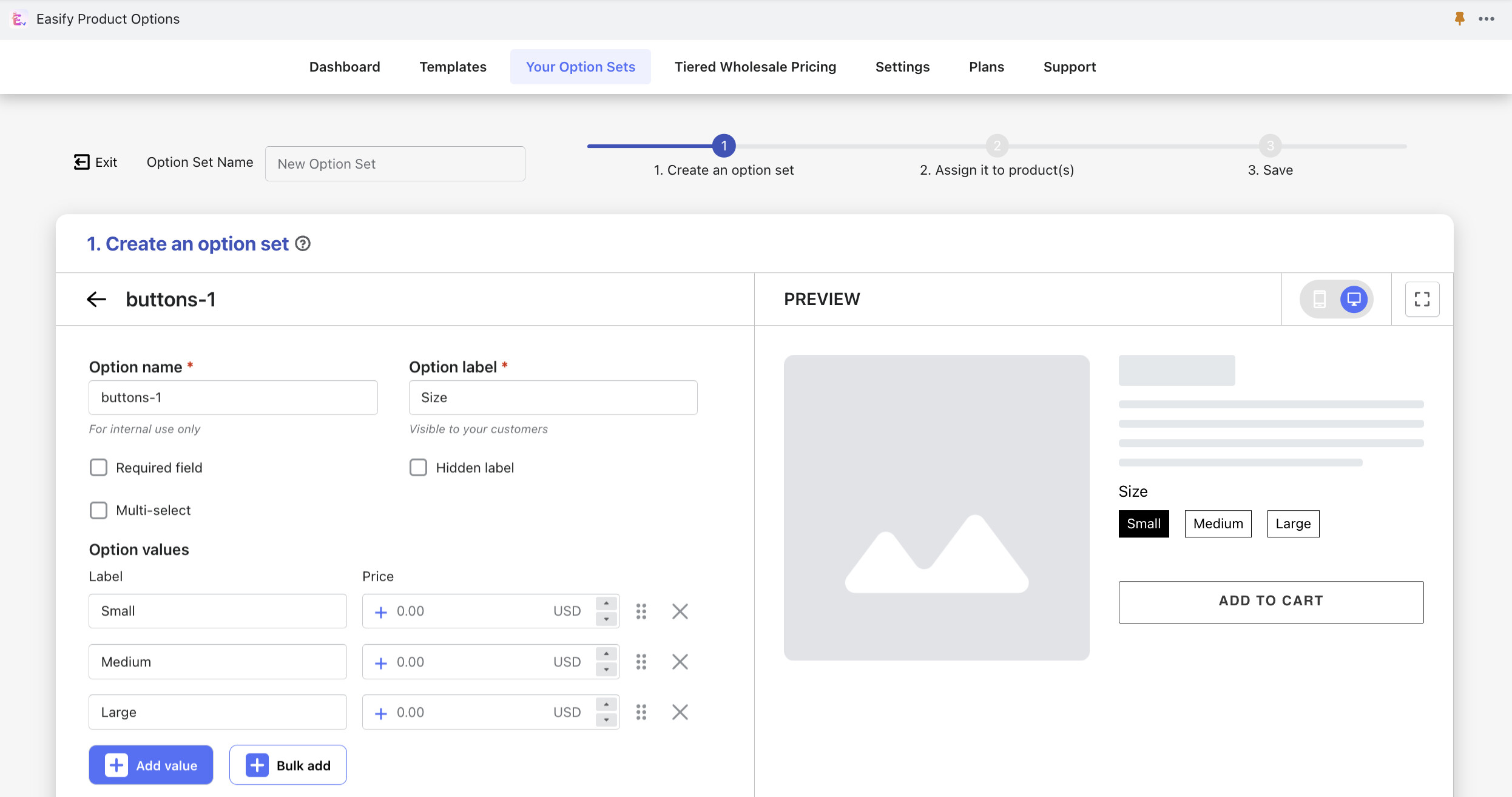
Task: Turn on Multi-select checkbox
Action: coord(98,510)
